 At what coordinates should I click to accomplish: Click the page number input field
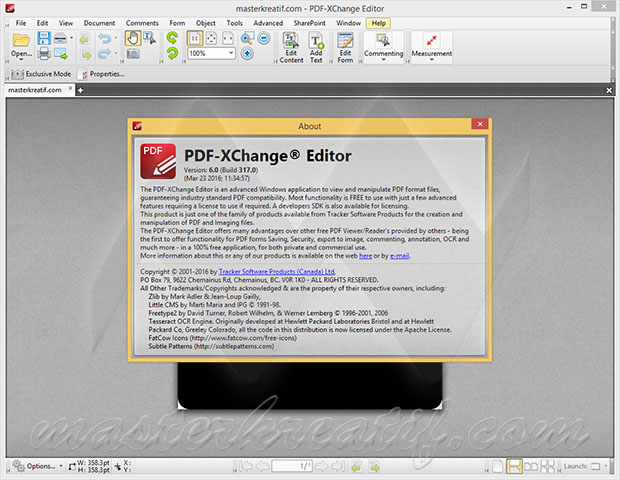[292, 466]
